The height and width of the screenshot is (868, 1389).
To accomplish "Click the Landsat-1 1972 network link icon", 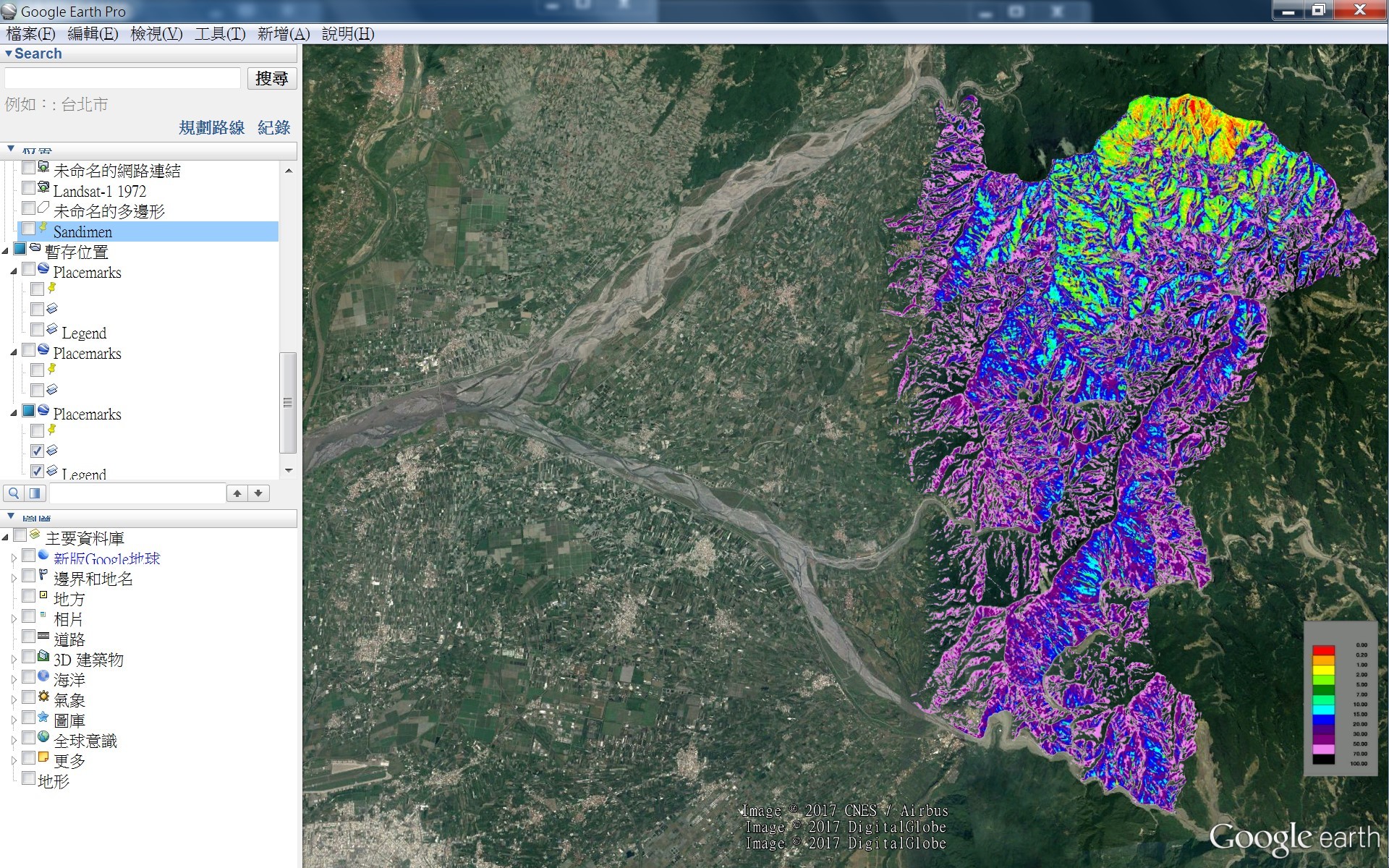I will click(43, 188).
